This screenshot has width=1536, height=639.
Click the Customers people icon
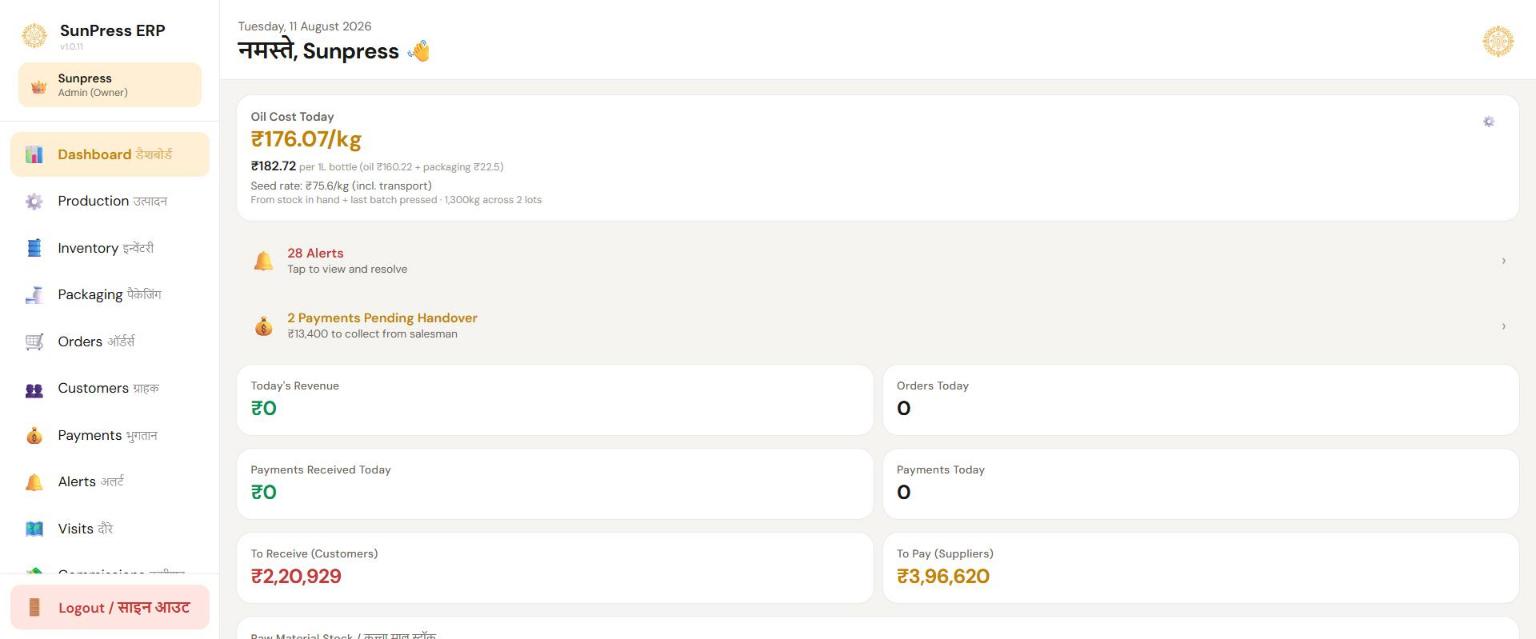pyautogui.click(x=34, y=389)
